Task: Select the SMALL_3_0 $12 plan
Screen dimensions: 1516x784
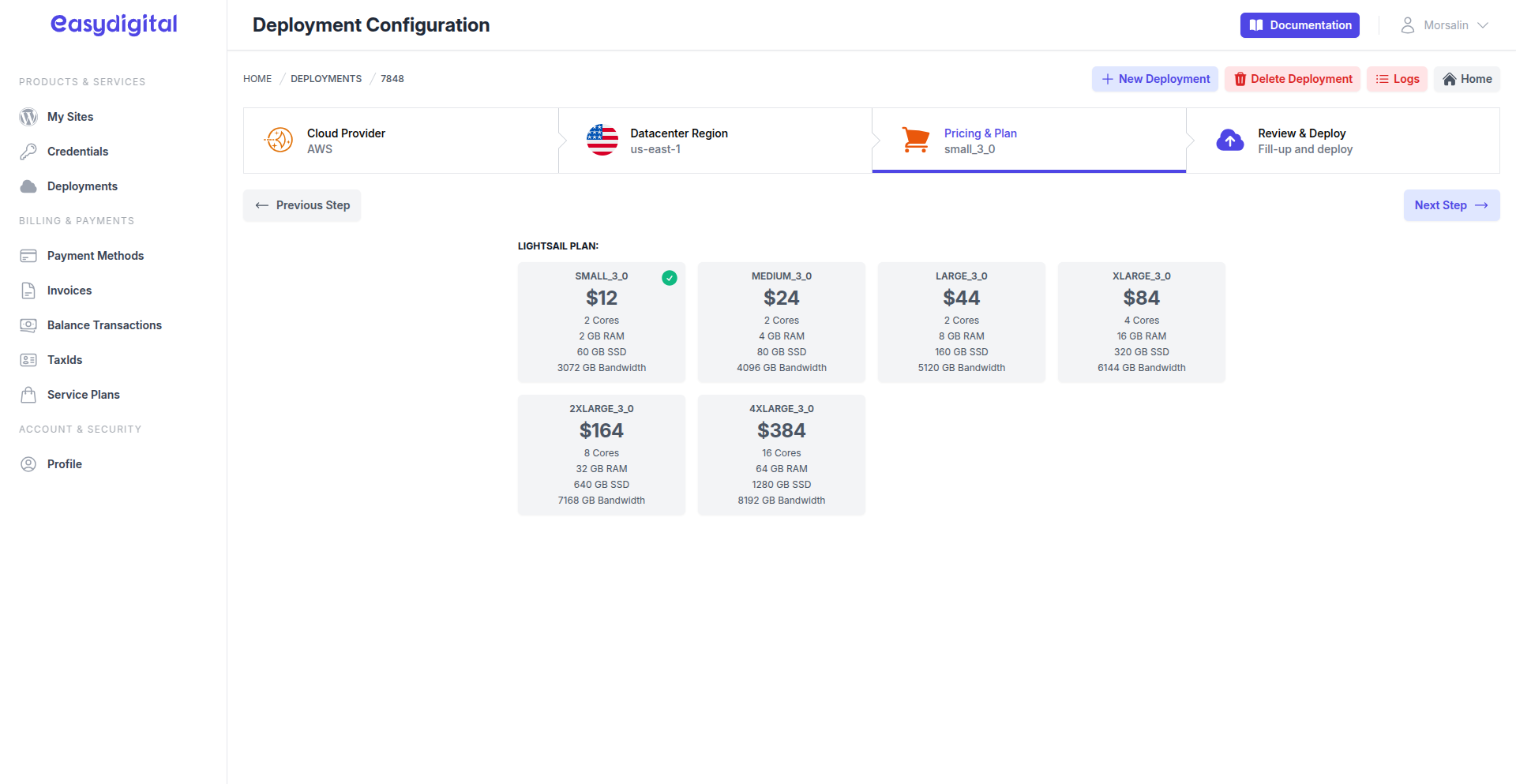Action: pyautogui.click(x=601, y=322)
